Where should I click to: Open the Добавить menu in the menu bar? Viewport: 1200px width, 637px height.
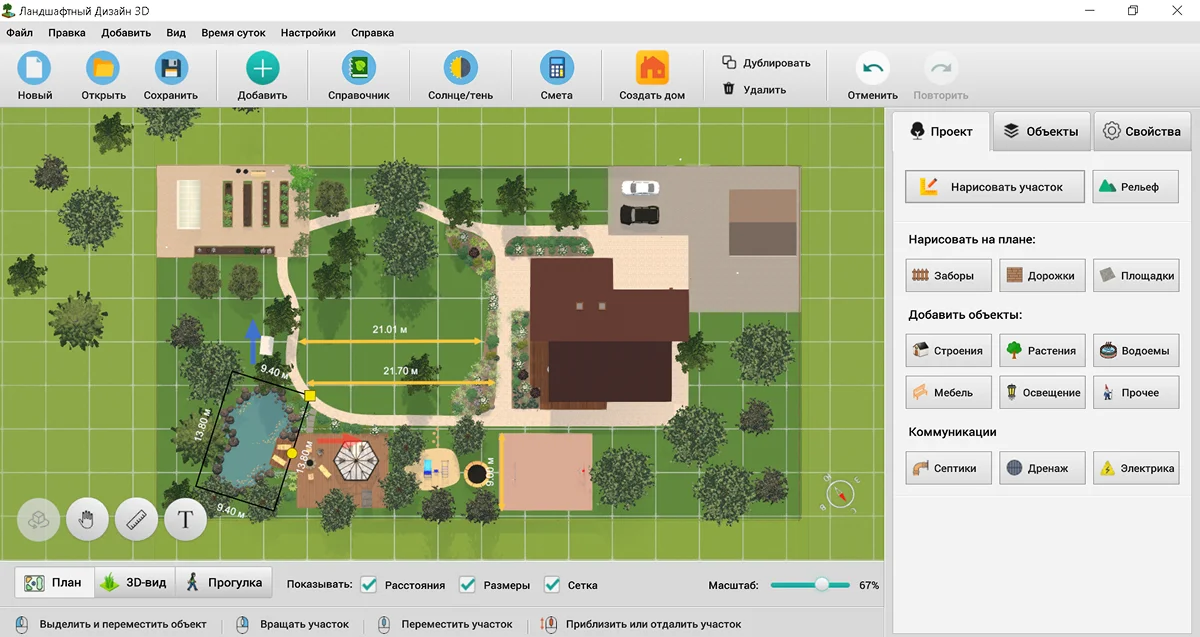tap(126, 32)
